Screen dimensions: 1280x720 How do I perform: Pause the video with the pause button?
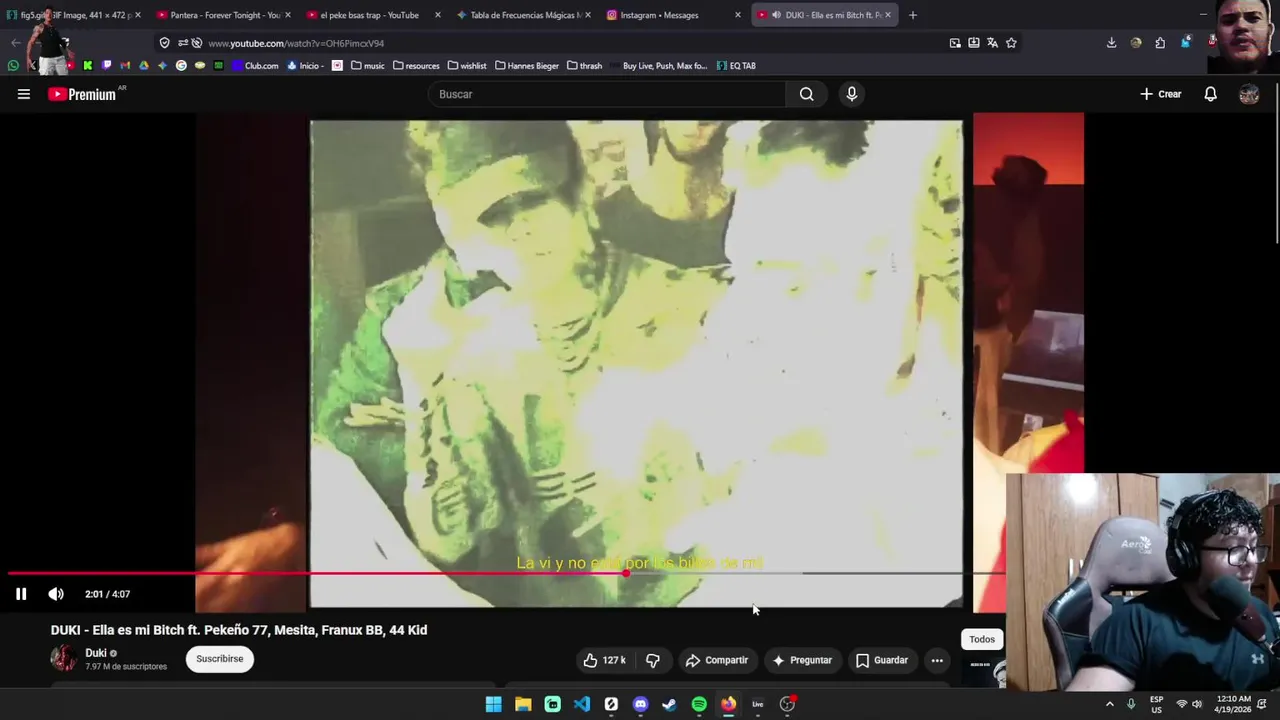[21, 594]
